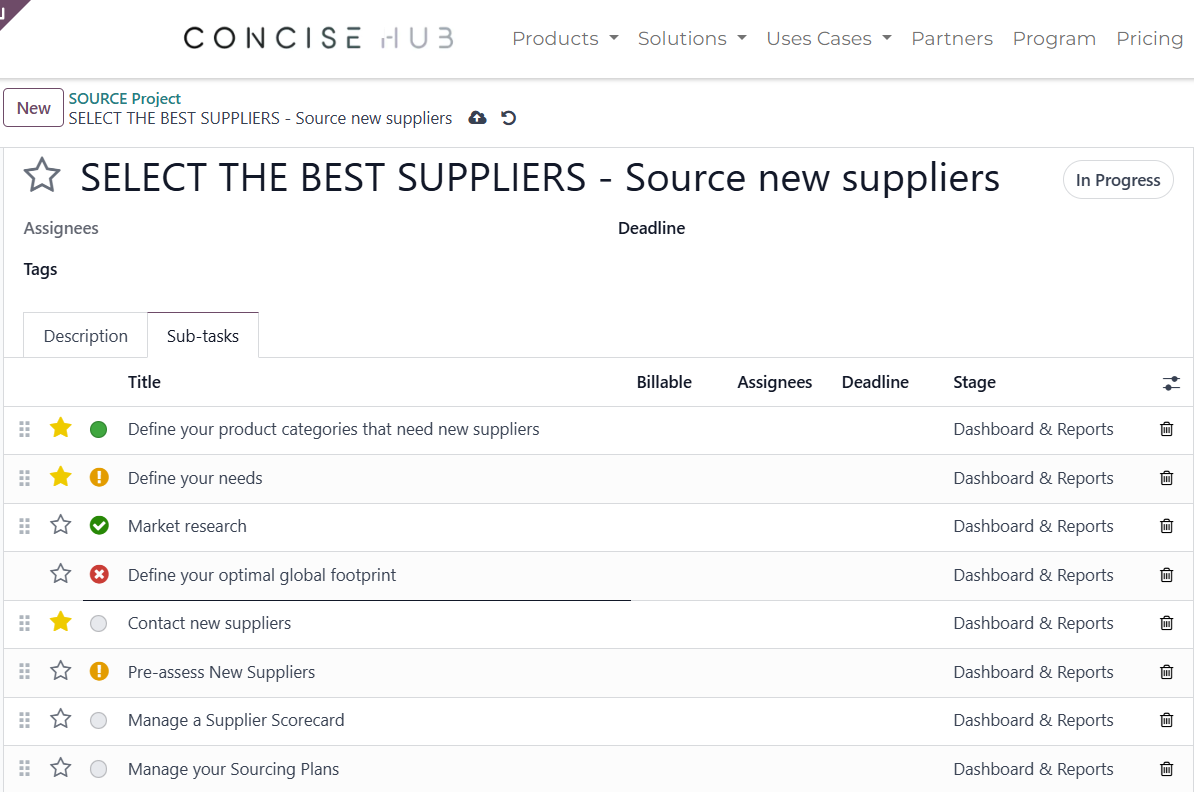Click the discard changes undo icon
This screenshot has width=1194, height=792.
click(509, 117)
